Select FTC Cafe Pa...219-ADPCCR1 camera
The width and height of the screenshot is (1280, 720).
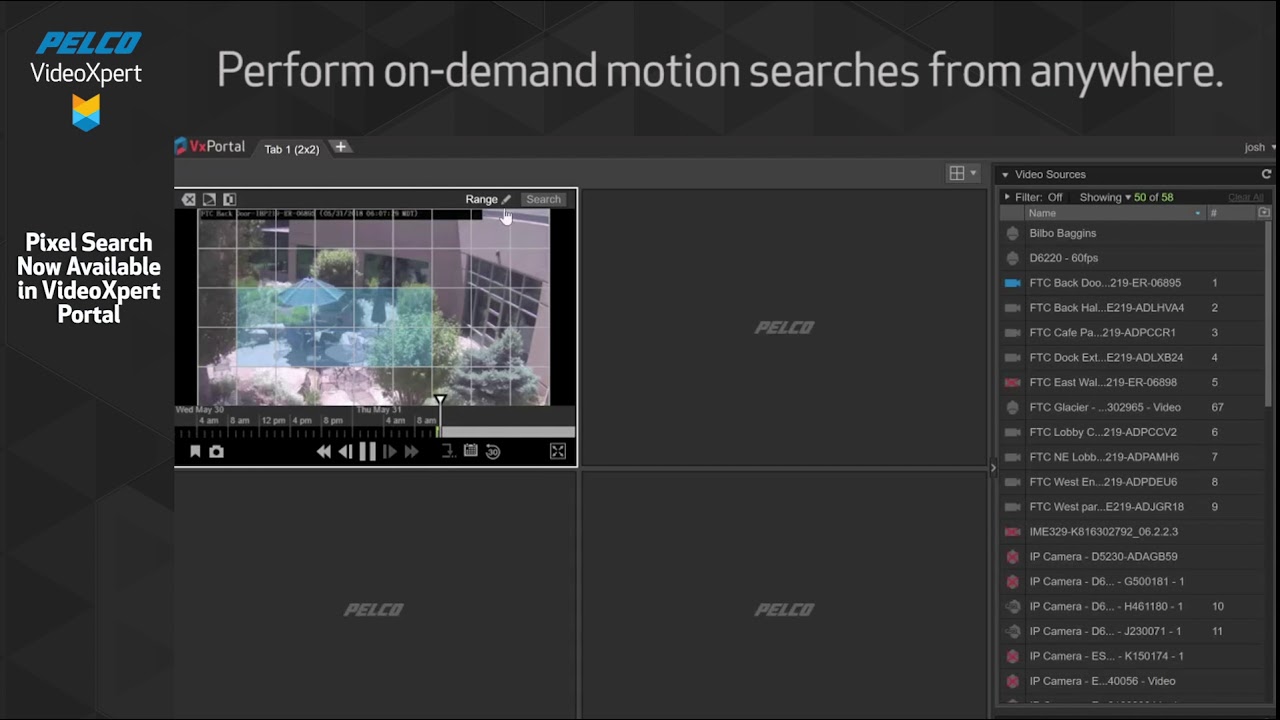pyautogui.click(x=1132, y=333)
